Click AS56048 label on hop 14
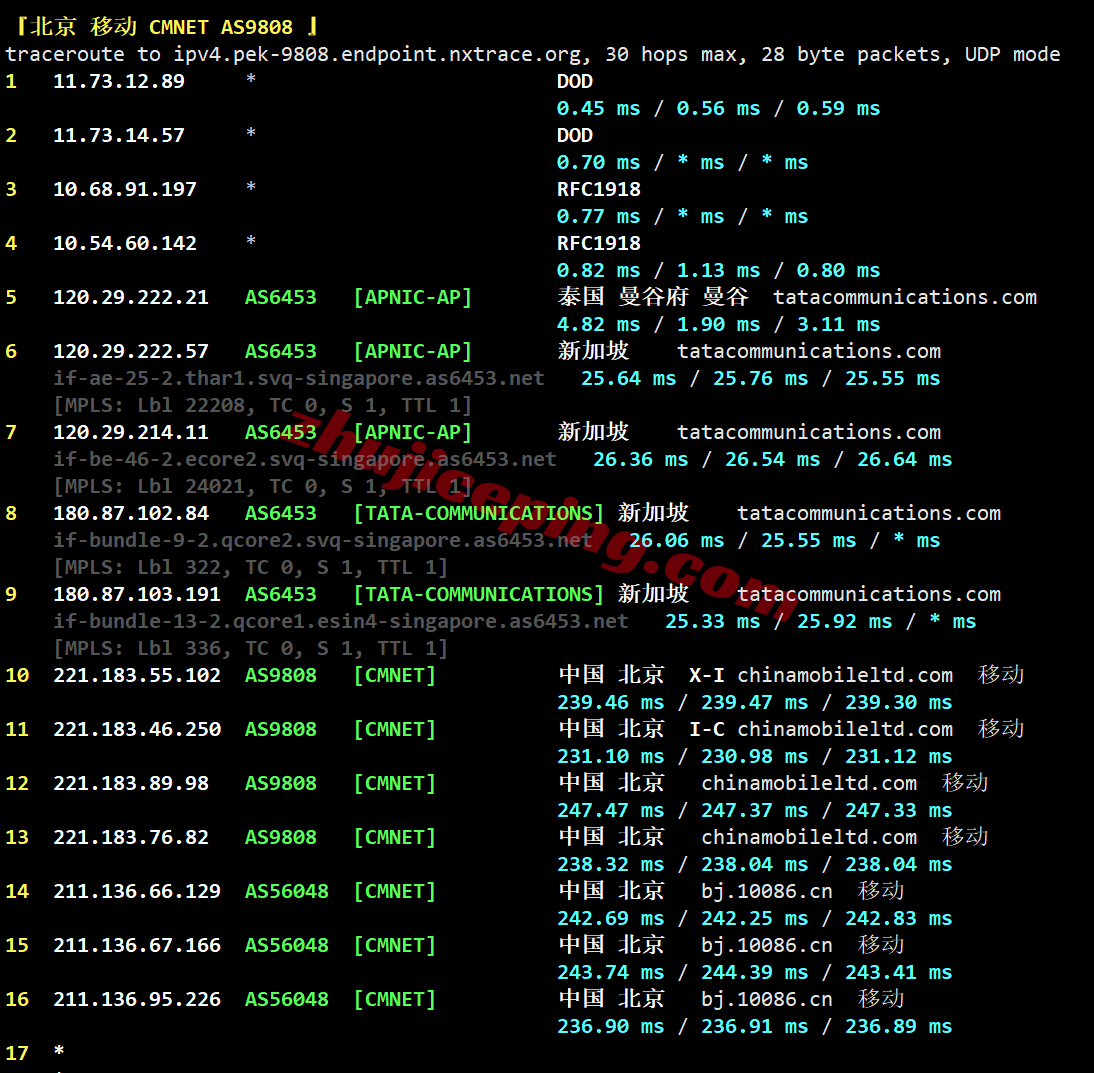 [287, 892]
